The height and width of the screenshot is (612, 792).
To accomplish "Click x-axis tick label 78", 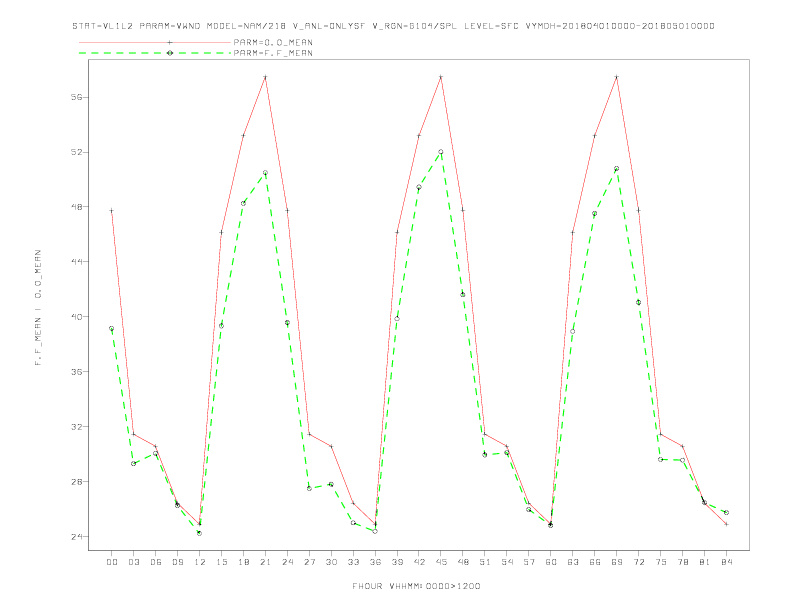I will point(682,562).
